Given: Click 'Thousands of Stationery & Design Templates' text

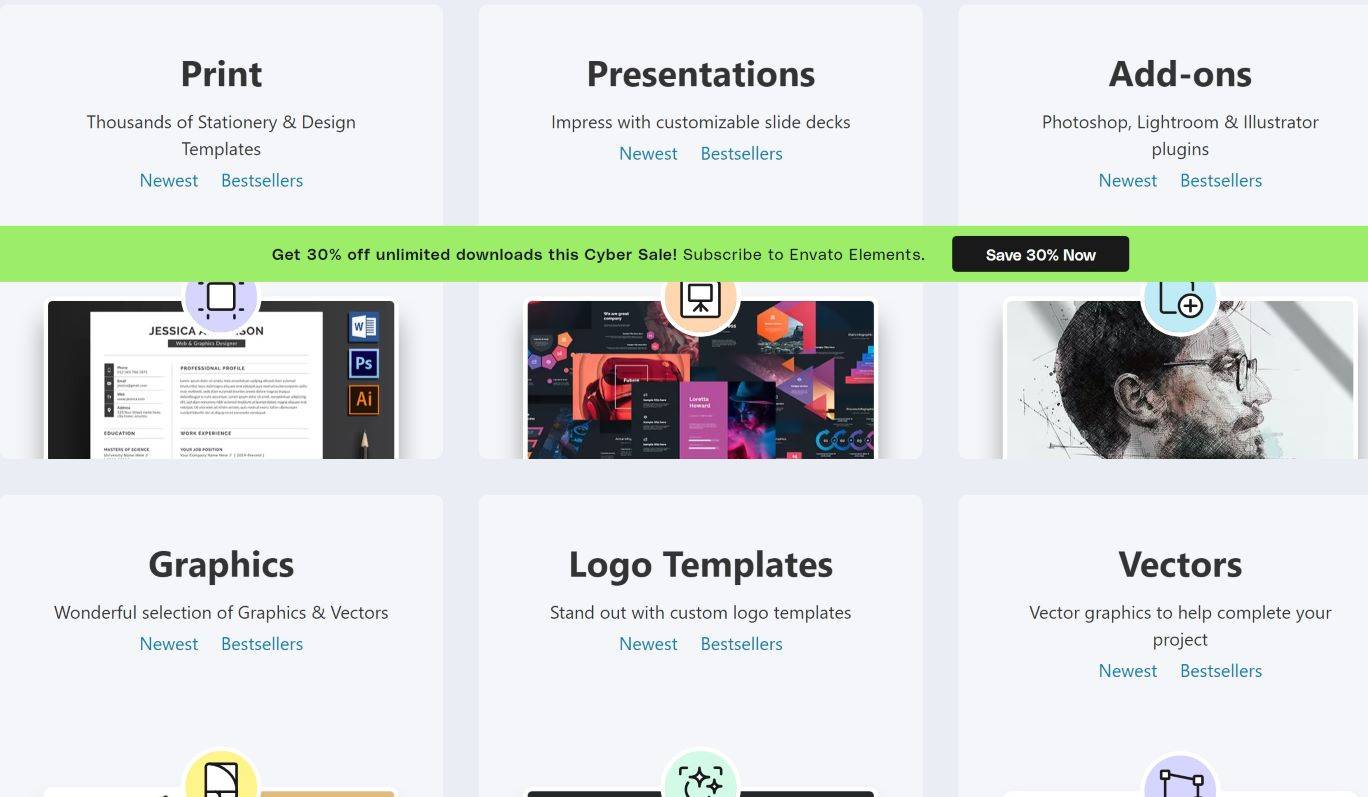Looking at the screenshot, I should pyautogui.click(x=221, y=136).
